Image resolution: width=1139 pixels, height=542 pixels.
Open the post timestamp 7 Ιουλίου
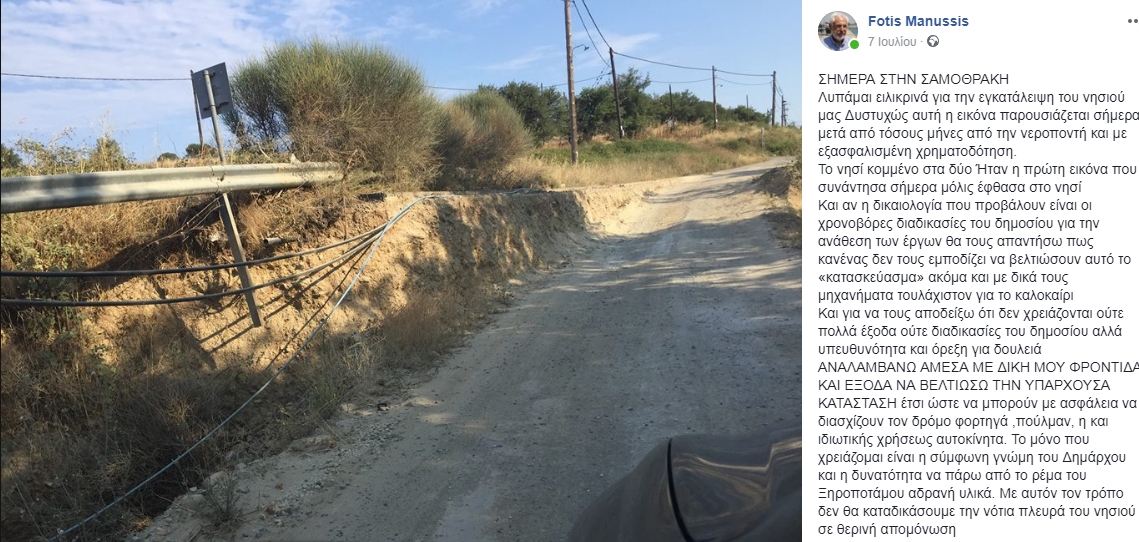pos(892,41)
